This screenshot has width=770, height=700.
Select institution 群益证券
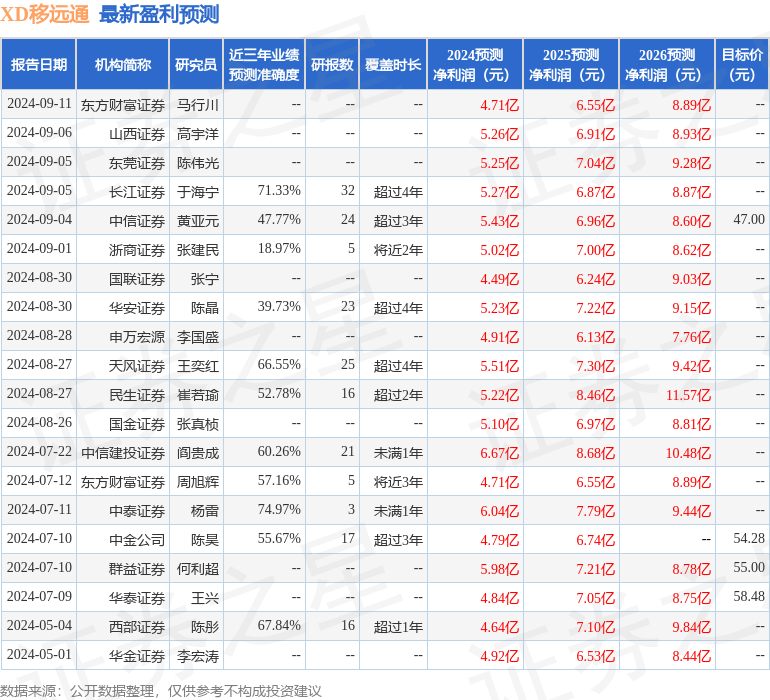(137, 568)
